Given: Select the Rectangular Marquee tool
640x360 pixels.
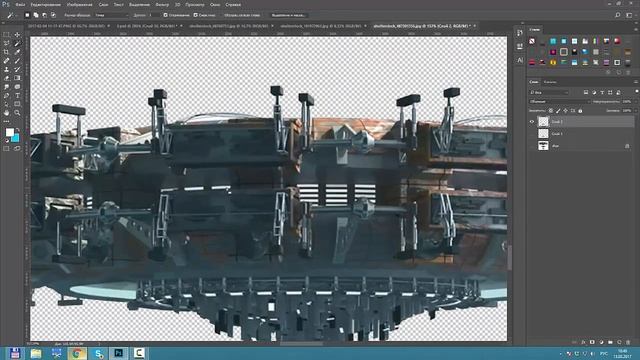Looking at the screenshot, I should point(6,35).
